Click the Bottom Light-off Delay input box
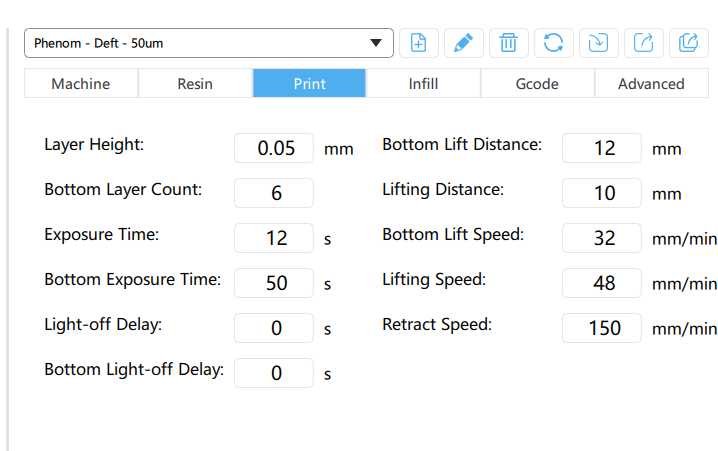 (x=274, y=373)
